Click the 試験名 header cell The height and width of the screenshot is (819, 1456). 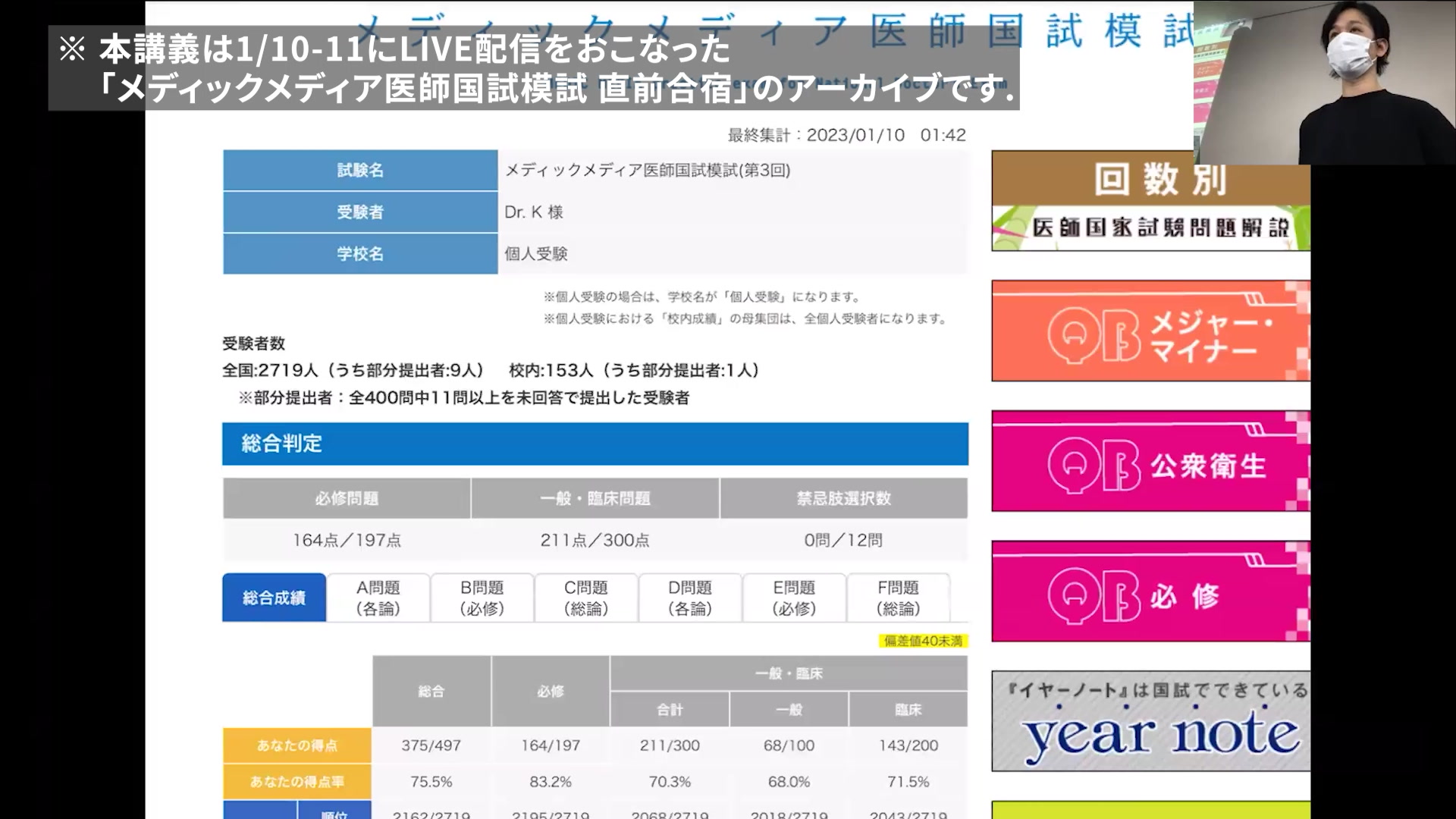(x=360, y=171)
